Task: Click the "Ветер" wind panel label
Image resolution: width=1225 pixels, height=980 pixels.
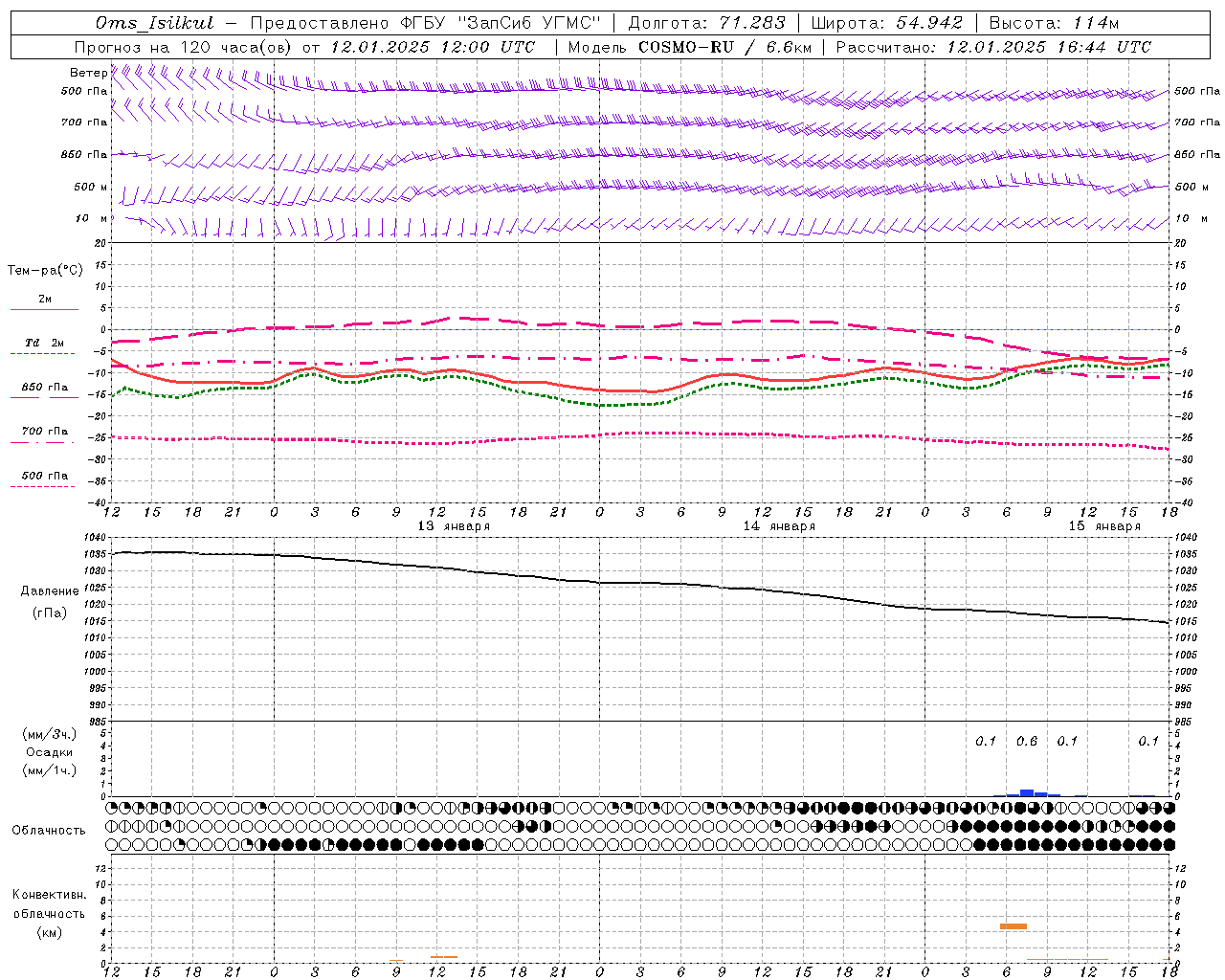Action: coord(88,73)
